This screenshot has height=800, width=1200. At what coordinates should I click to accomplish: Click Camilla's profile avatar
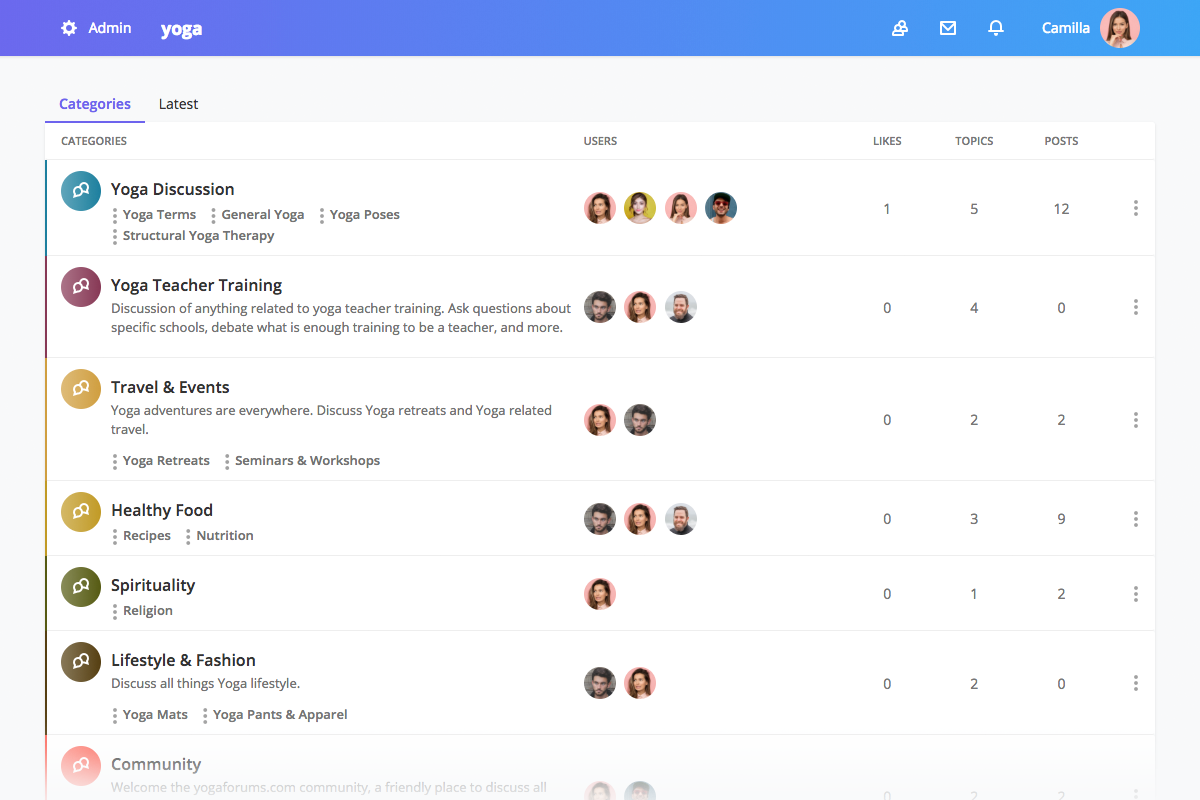pos(1120,28)
